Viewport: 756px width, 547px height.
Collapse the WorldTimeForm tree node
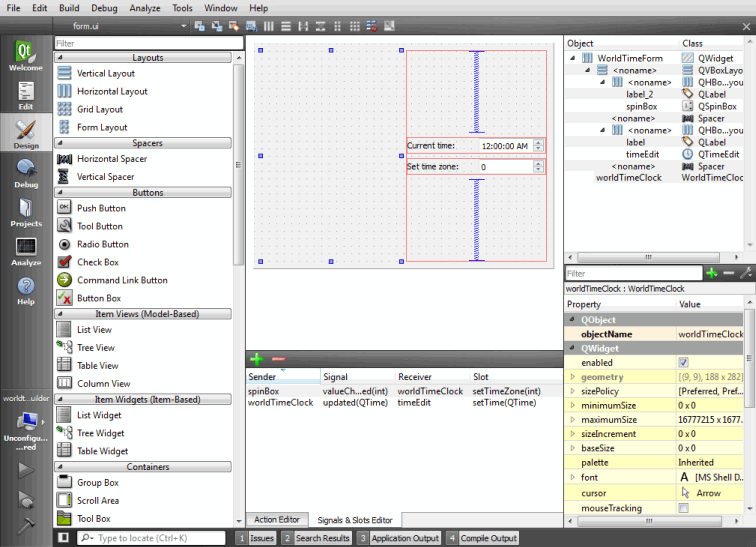pos(572,58)
